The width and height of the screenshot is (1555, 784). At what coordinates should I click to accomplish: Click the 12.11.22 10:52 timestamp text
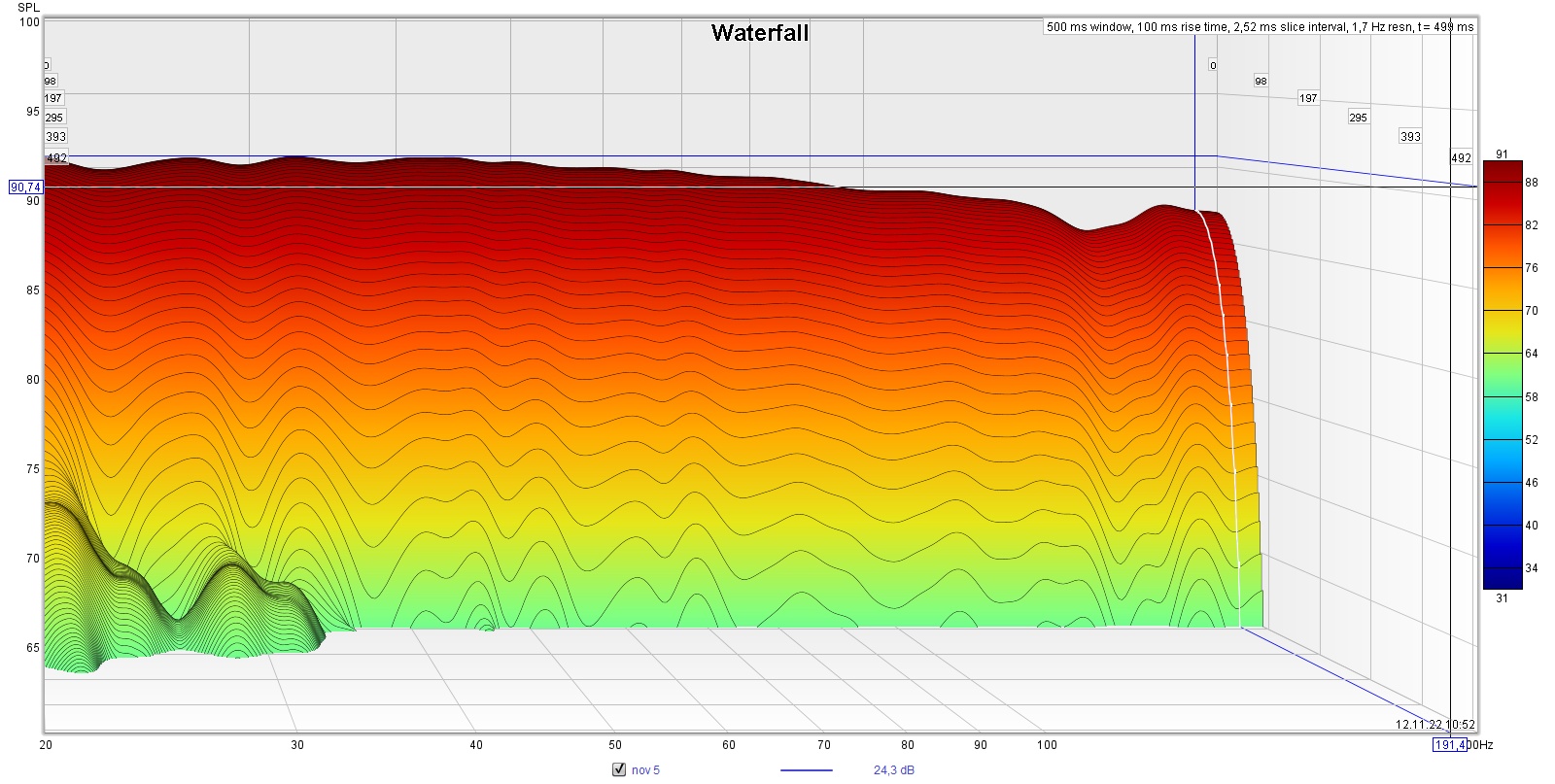click(1434, 725)
